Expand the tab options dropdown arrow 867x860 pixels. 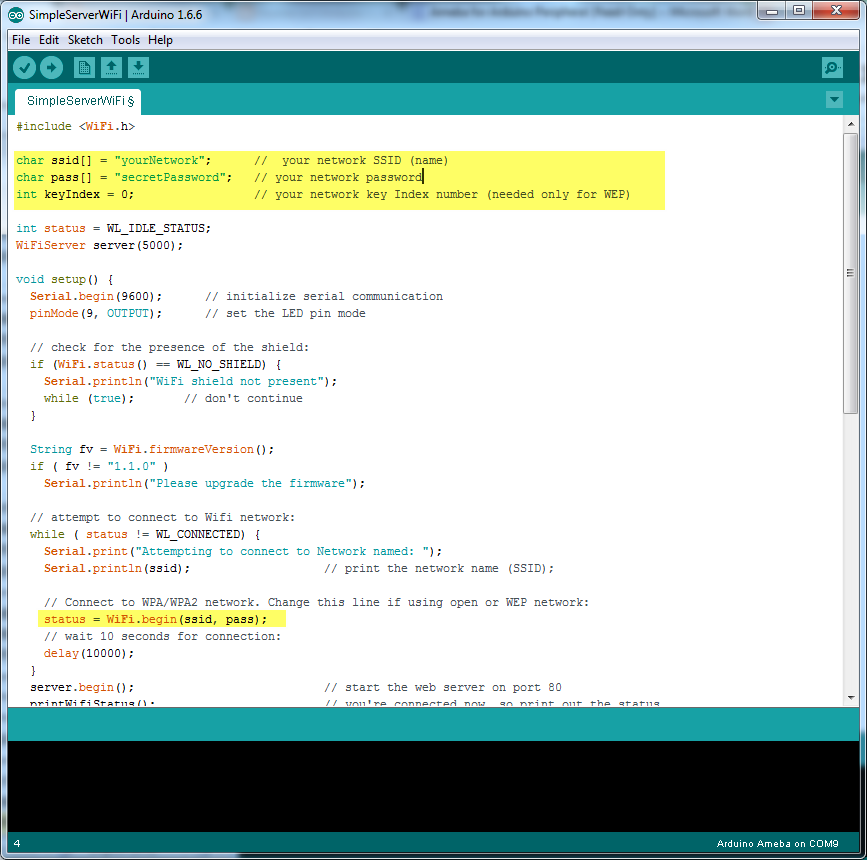(x=834, y=100)
